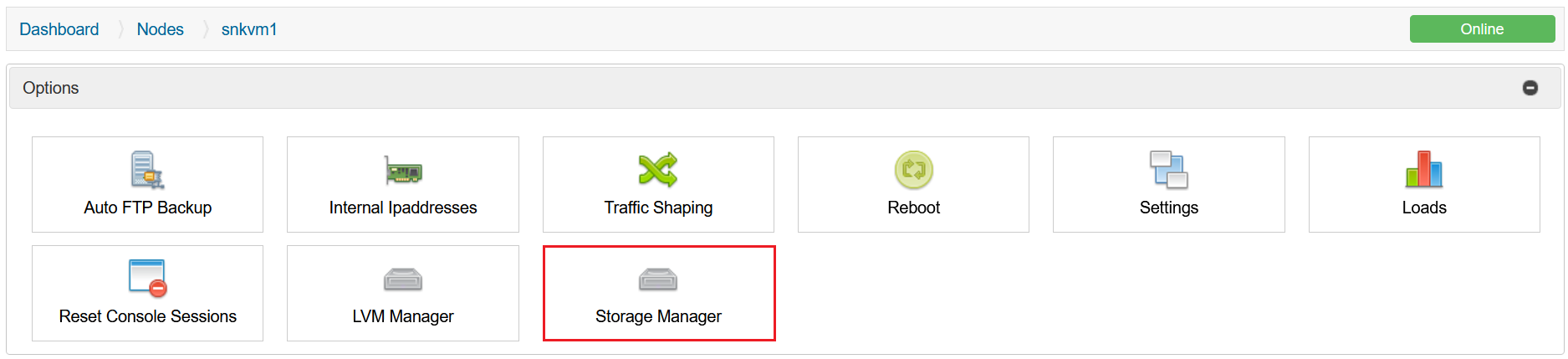
Task: Click the Loads bar chart icon
Action: click(x=1424, y=170)
